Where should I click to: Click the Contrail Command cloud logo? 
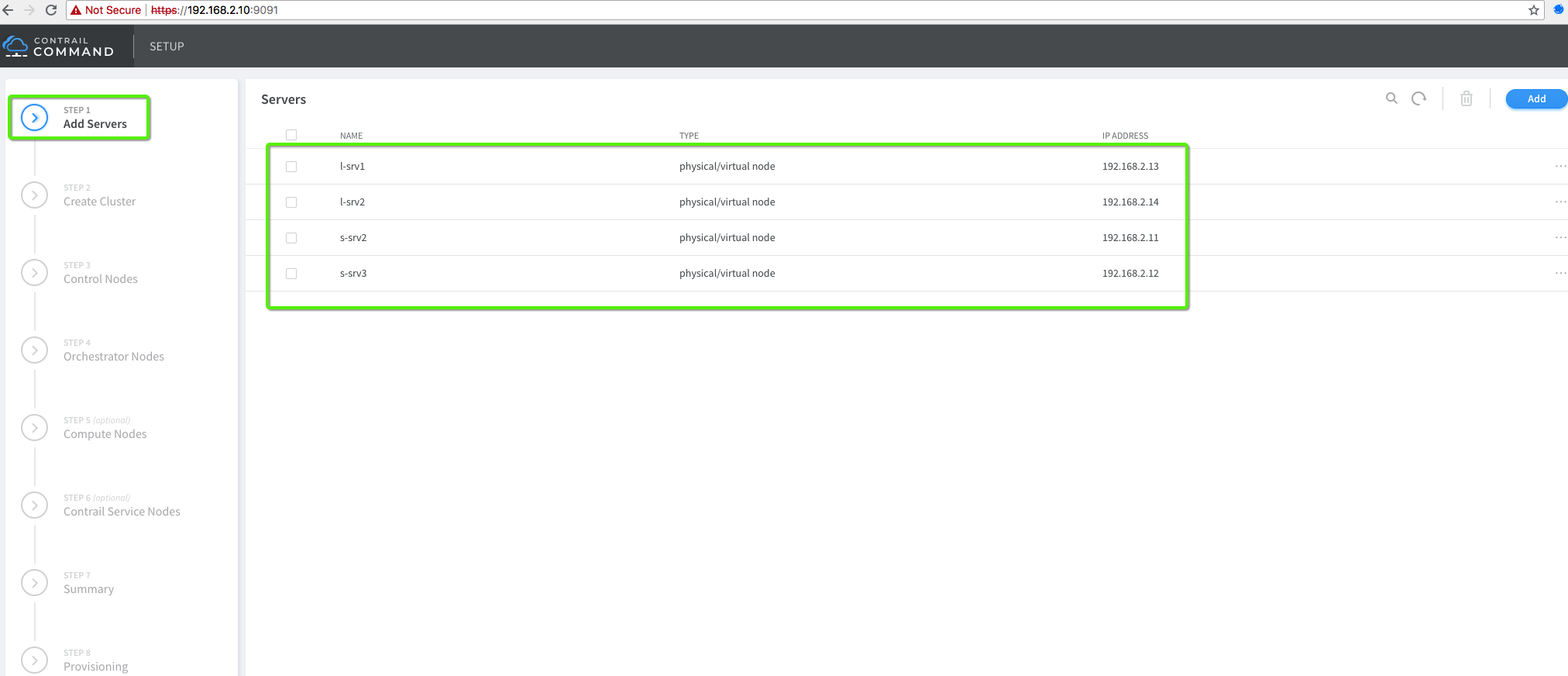pyautogui.click(x=15, y=46)
